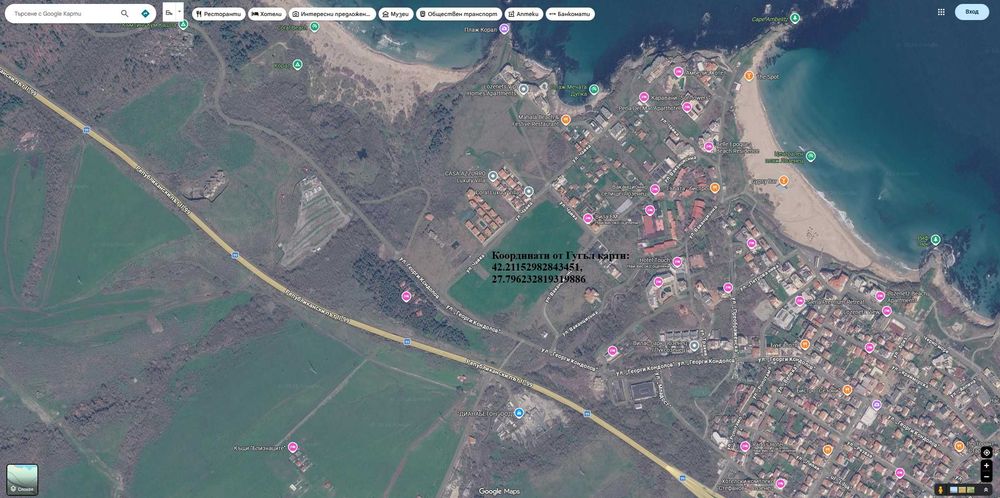This screenshot has height=498, width=1000.
Task: Click the Плаж Мечата дупка green pin
Action: 594,89
